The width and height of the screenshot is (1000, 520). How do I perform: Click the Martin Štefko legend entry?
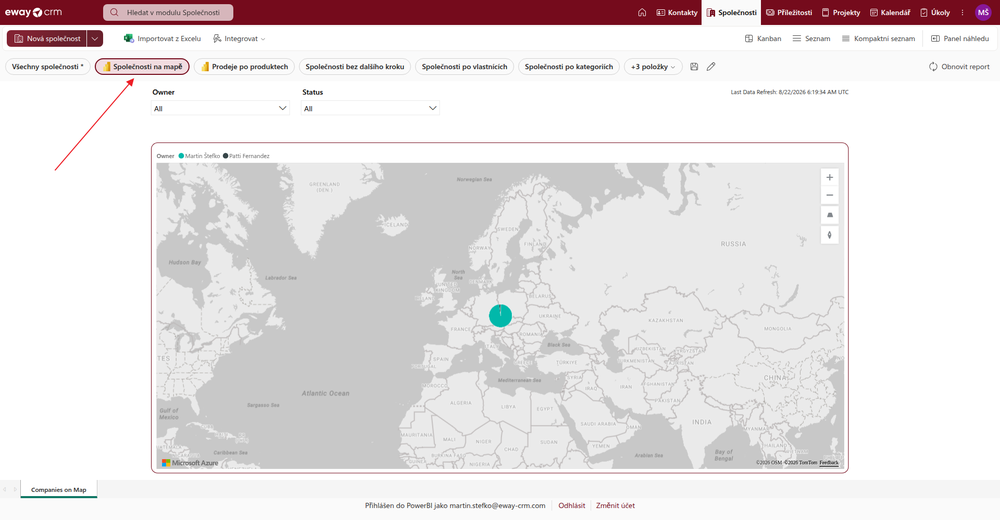(x=199, y=156)
